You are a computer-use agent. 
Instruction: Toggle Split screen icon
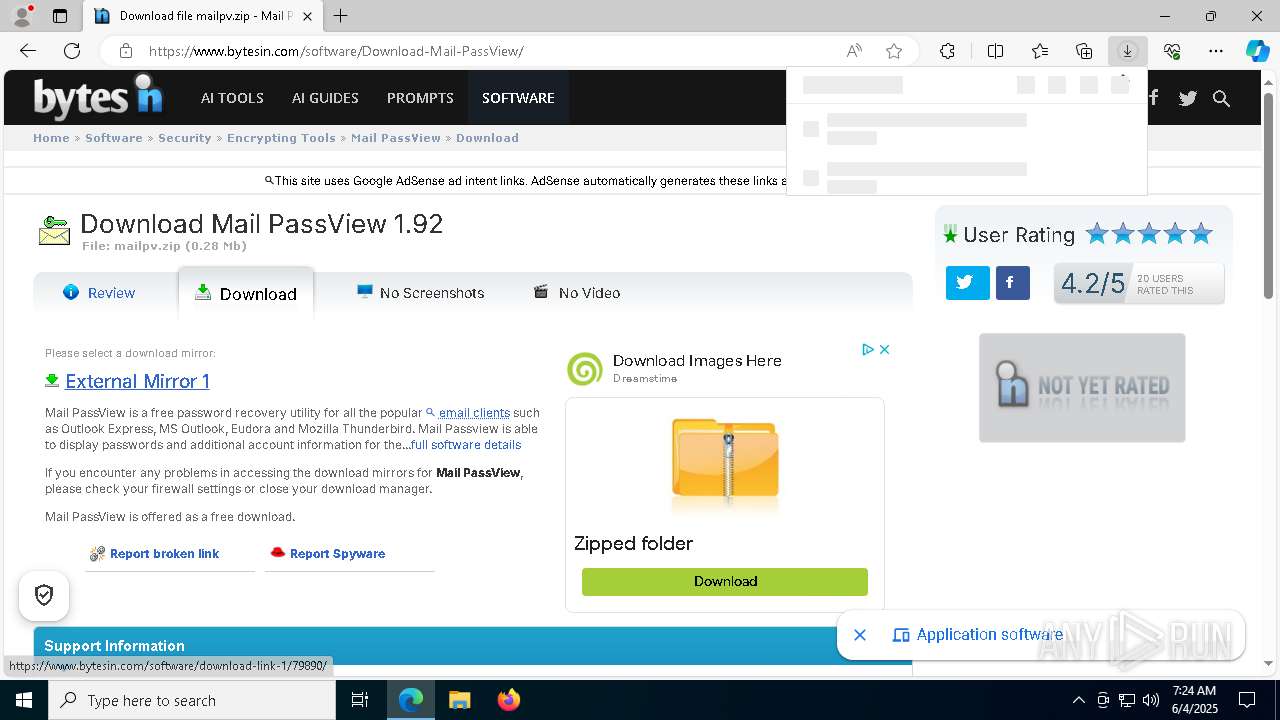pos(995,51)
